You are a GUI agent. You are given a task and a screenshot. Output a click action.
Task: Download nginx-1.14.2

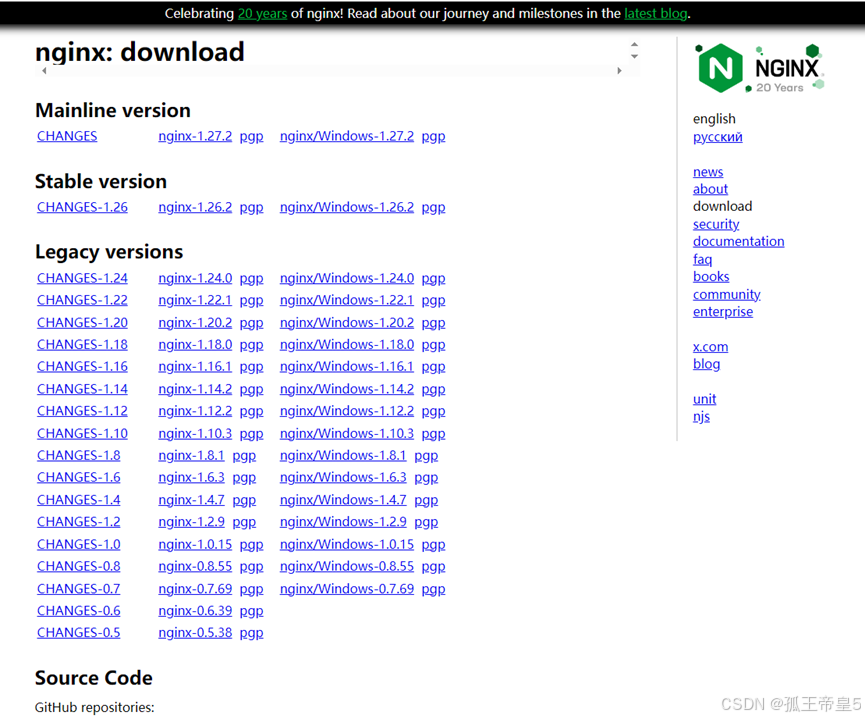tap(195, 390)
